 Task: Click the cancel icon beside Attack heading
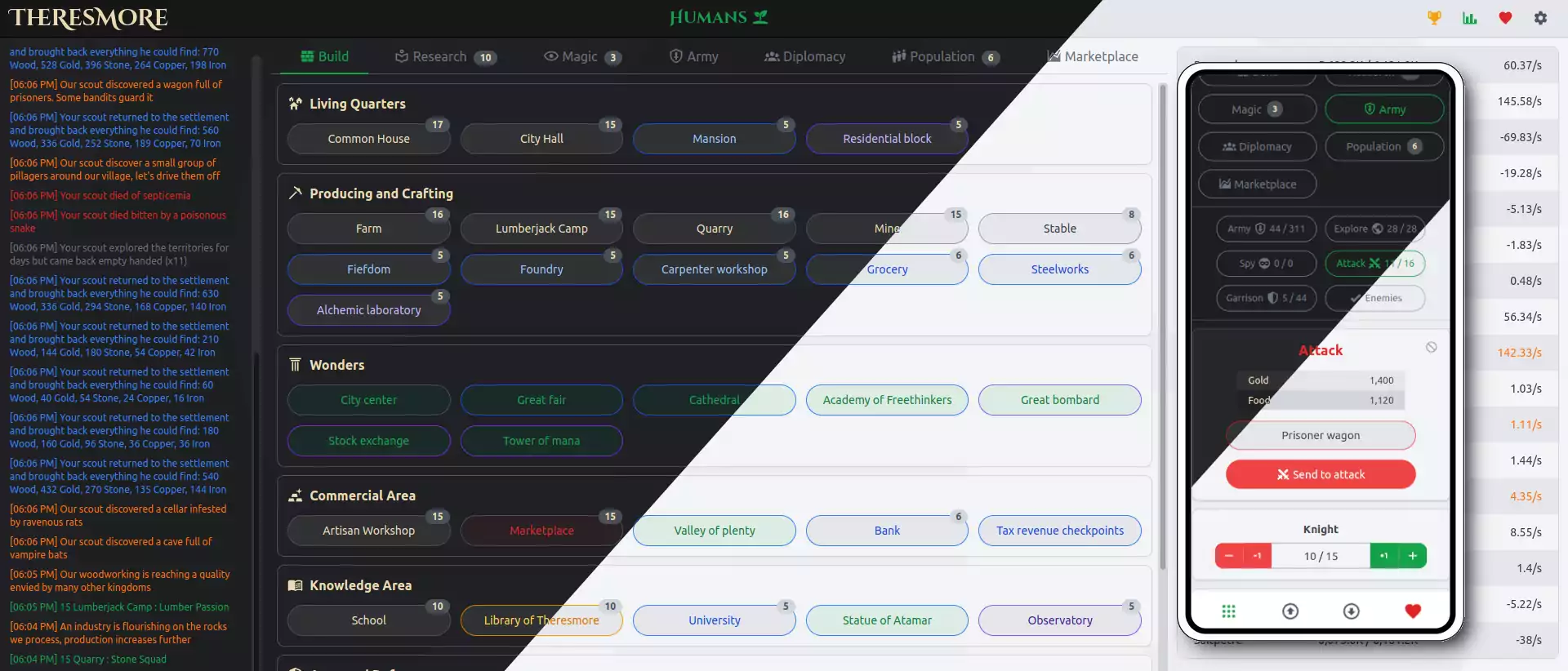[1432, 348]
